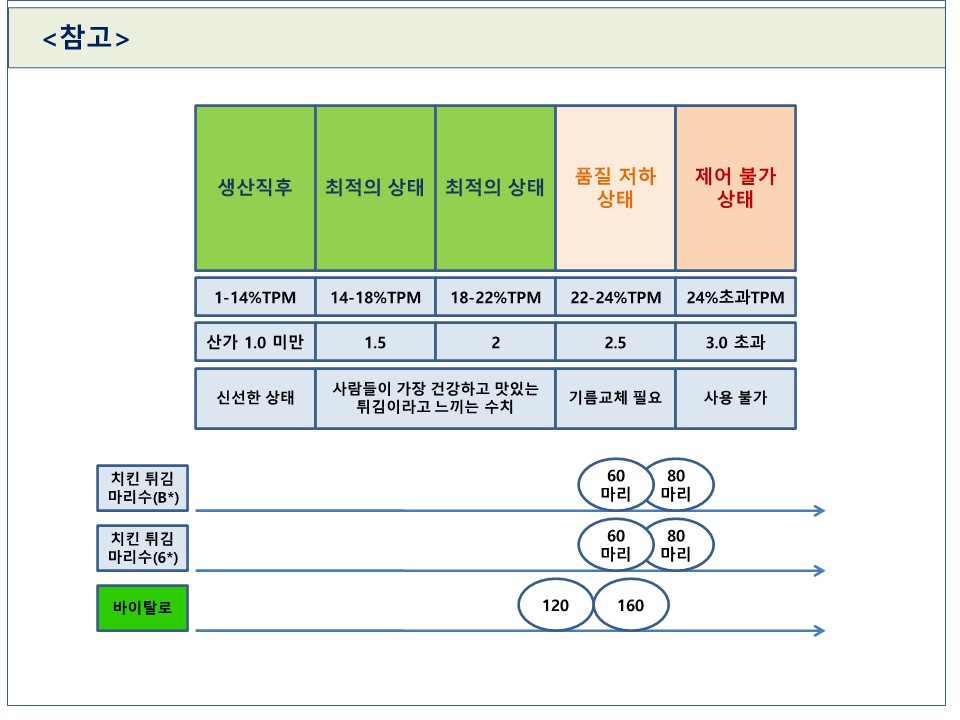Click the 치킨 튀김 마리수(B*) label box
The width and height of the screenshot is (960, 720).
coord(143,488)
